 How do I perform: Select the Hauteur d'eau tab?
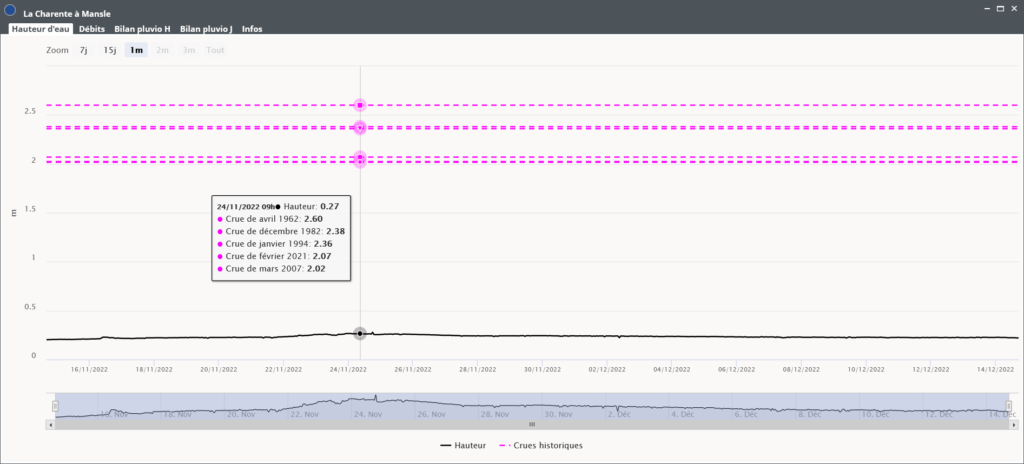tap(40, 29)
